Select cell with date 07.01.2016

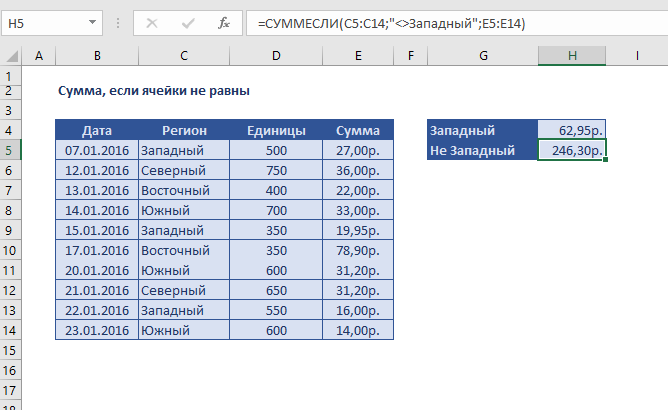(x=97, y=150)
